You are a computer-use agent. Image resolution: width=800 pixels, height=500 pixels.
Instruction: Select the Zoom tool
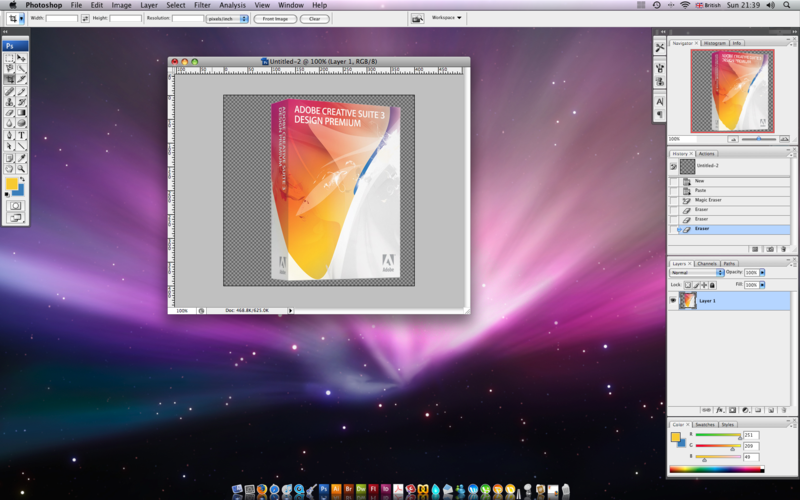21,169
